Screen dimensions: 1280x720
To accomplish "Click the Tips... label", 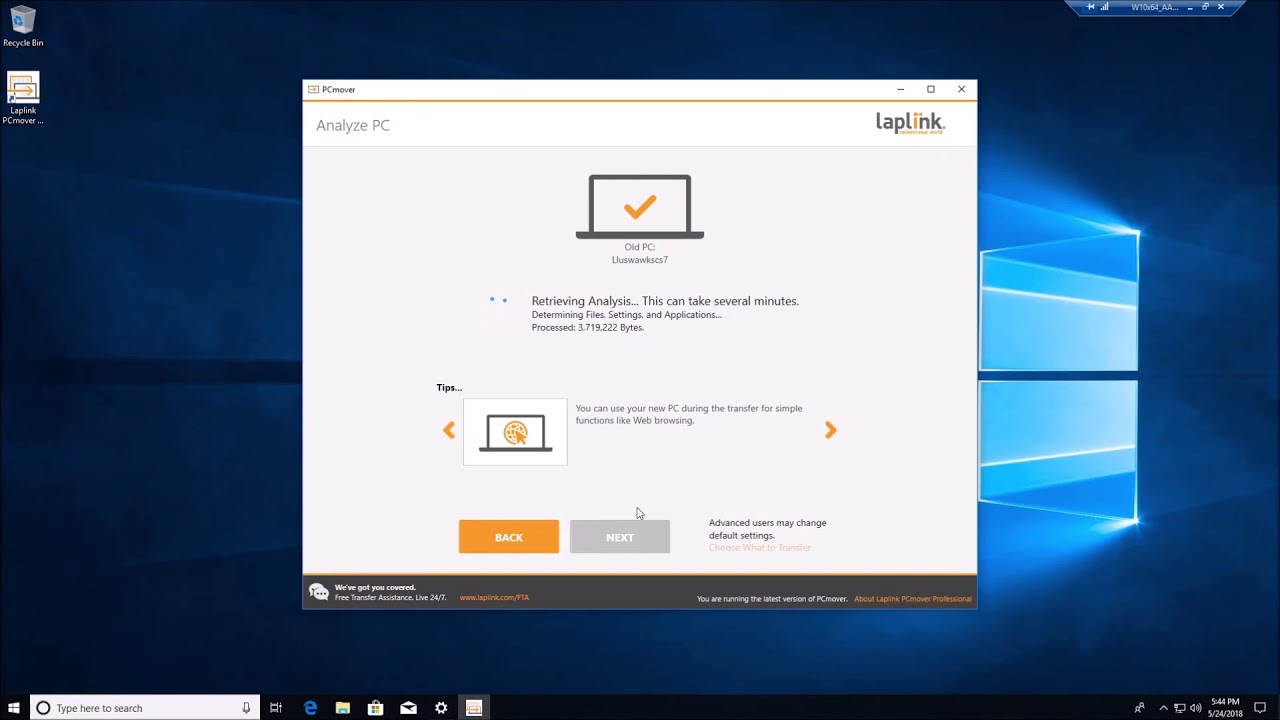I will [449, 388].
